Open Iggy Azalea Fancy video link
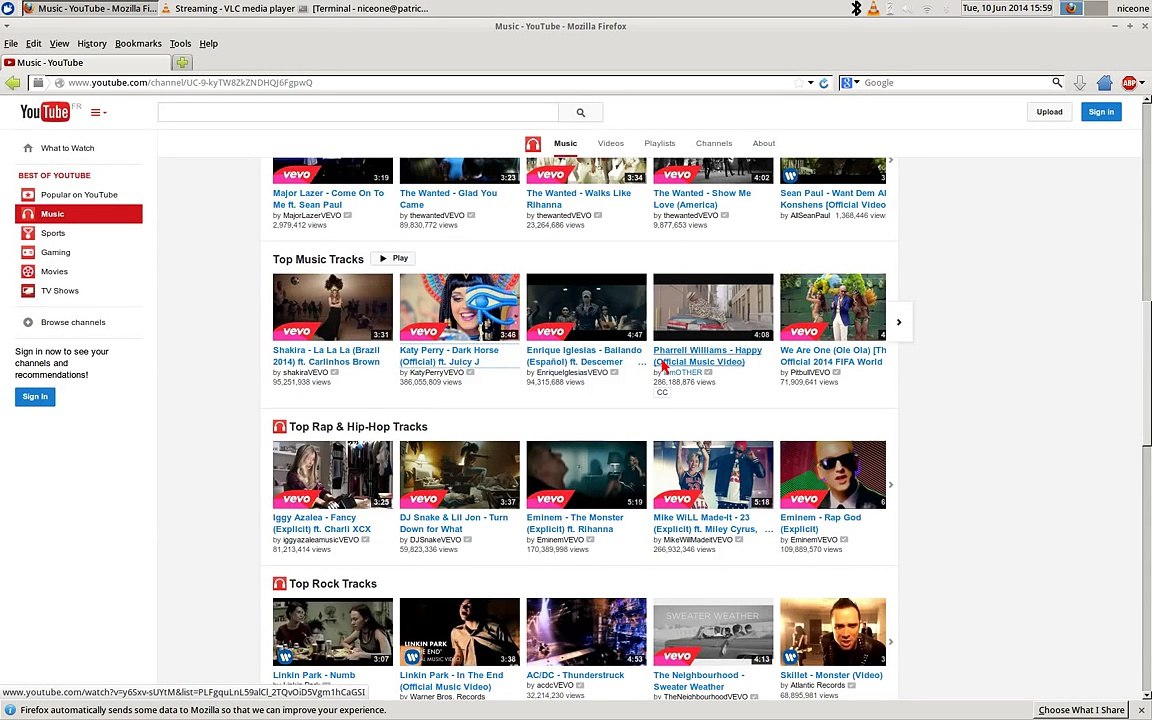This screenshot has height=720, width=1152. [322, 523]
